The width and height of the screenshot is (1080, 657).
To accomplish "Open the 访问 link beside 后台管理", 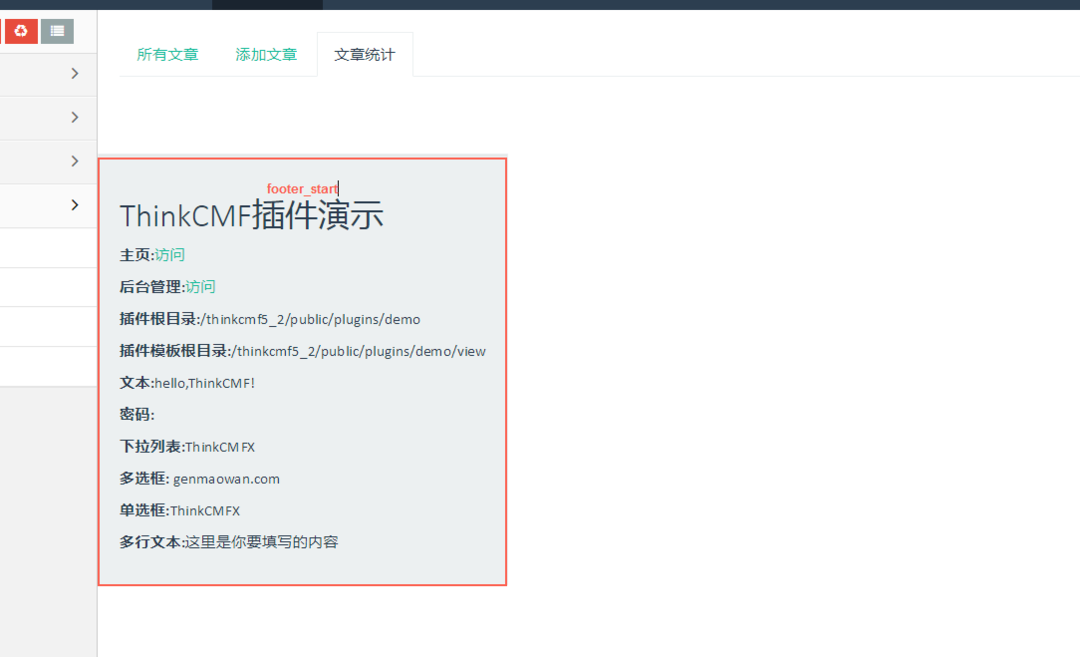I will [x=200, y=286].
